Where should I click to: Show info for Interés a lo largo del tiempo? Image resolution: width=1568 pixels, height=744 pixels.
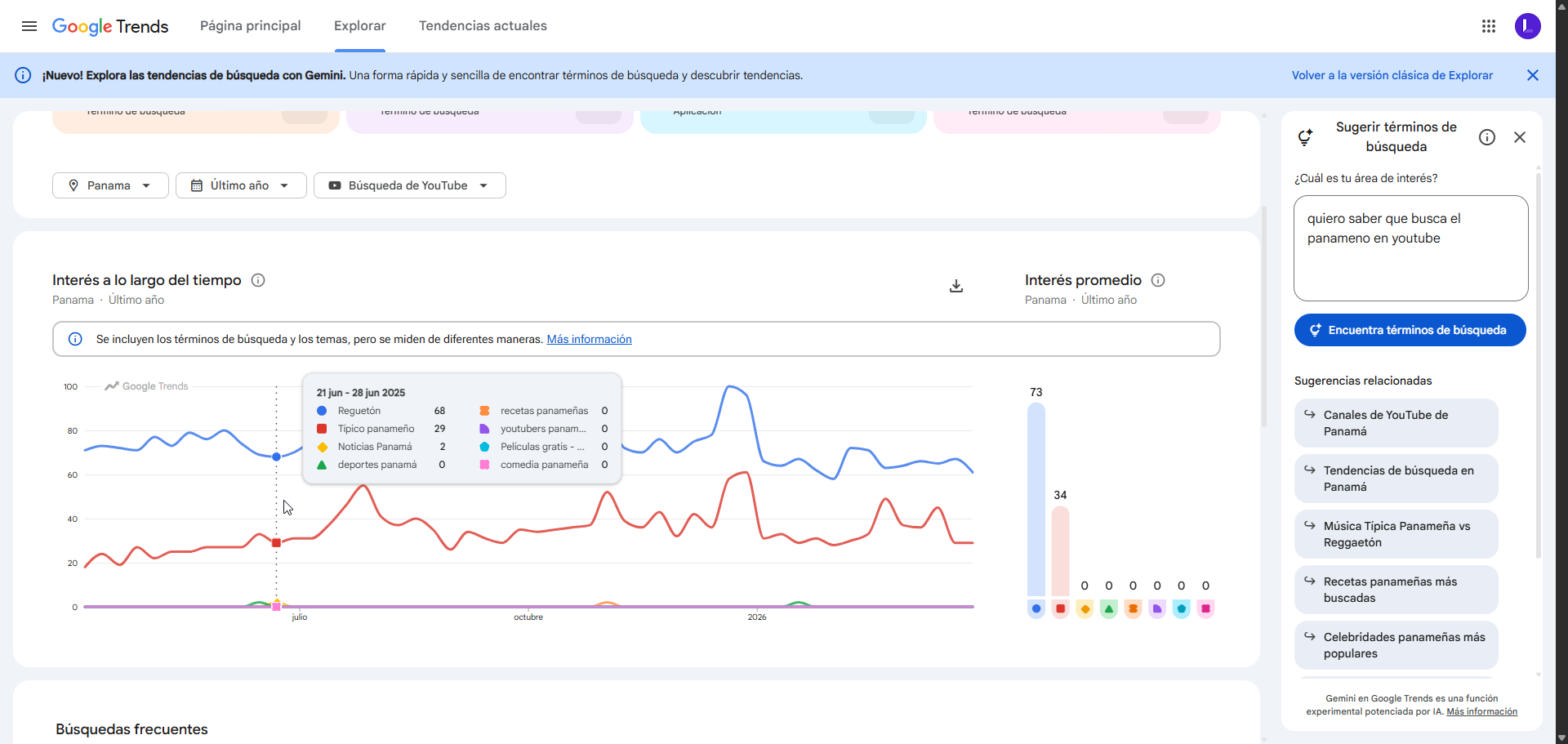(258, 280)
